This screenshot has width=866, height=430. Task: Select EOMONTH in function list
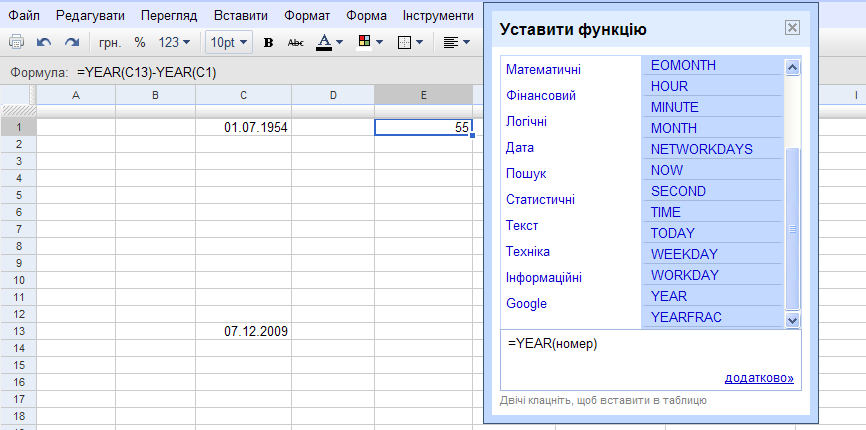pyautogui.click(x=712, y=65)
